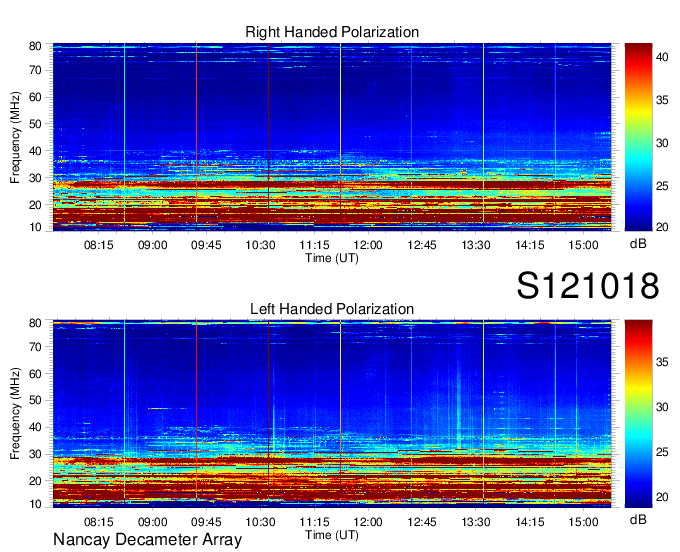This screenshot has height=552, width=680.
Task: Click the dB unit label under top color bar
Action: pyautogui.click(x=638, y=244)
